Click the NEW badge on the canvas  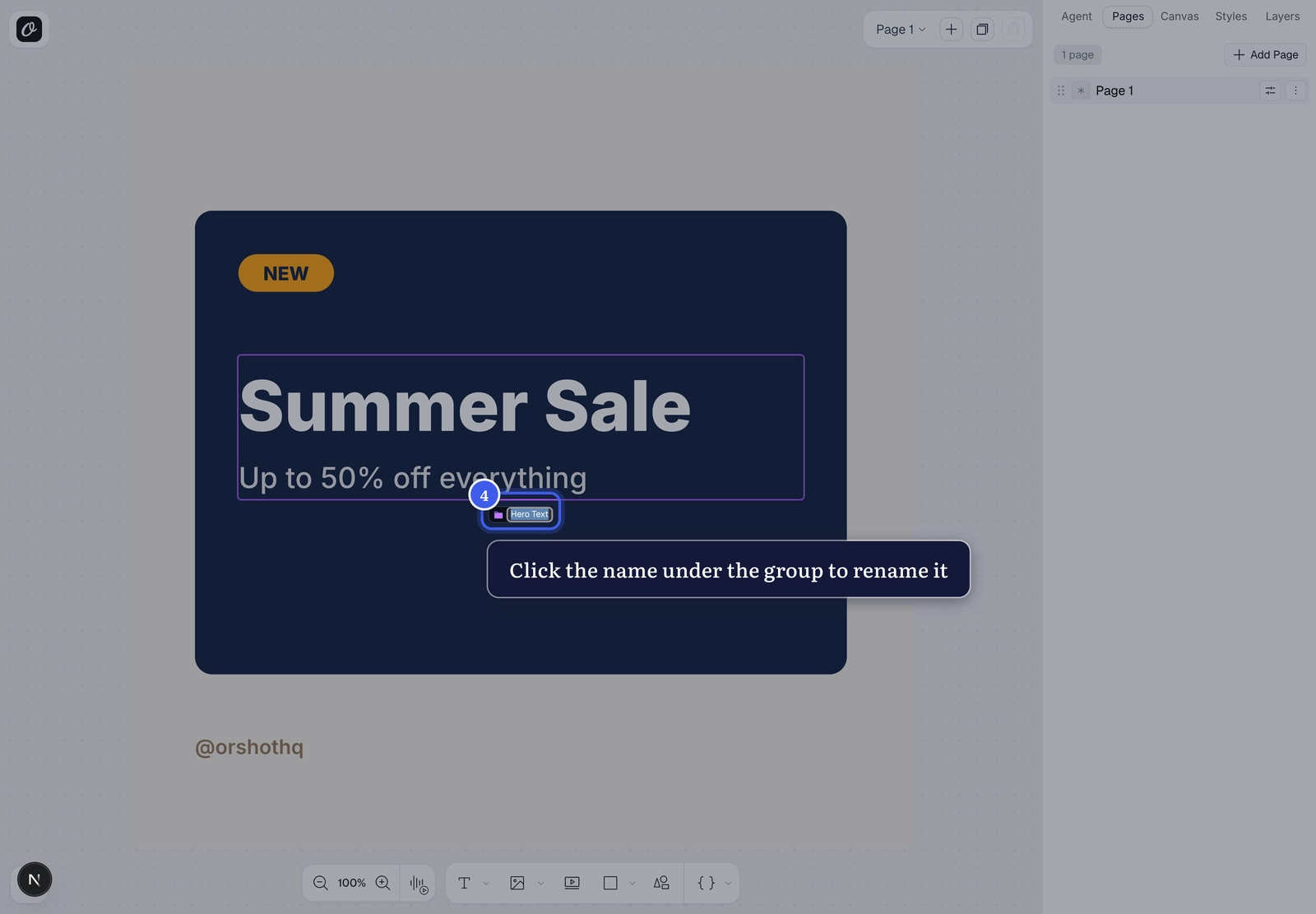coord(286,273)
